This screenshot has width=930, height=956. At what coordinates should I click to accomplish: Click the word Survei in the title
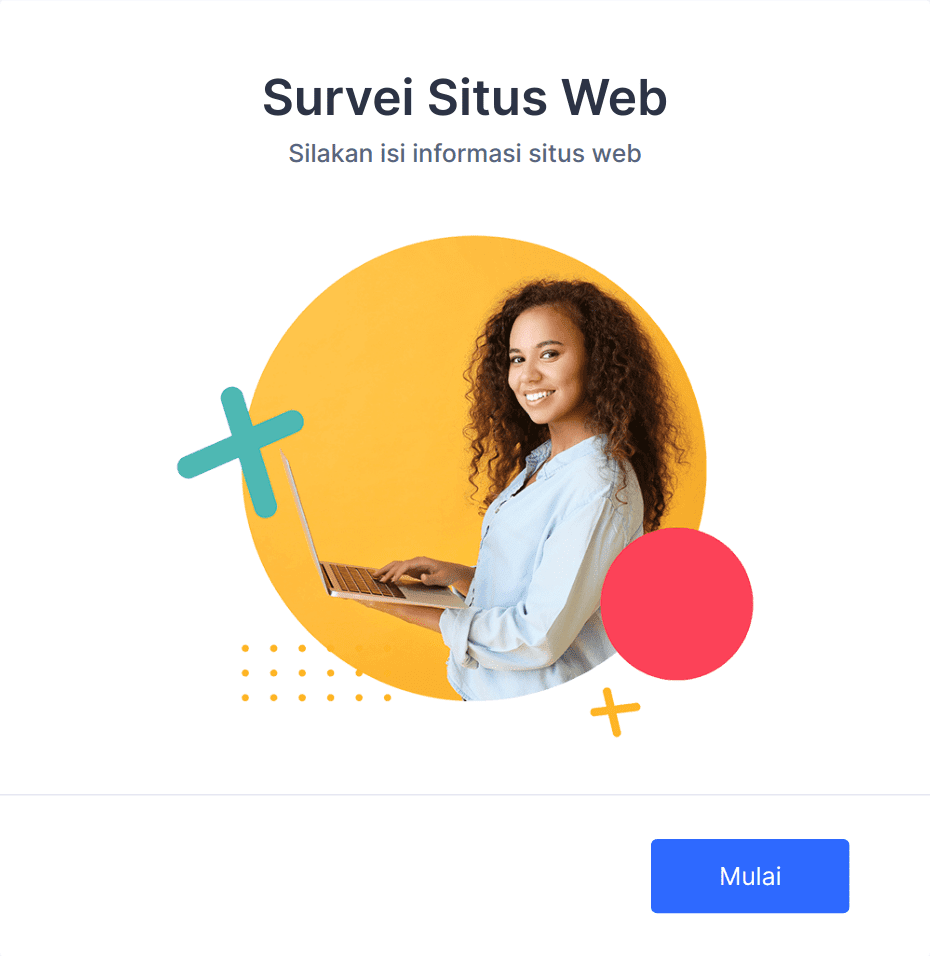338,97
